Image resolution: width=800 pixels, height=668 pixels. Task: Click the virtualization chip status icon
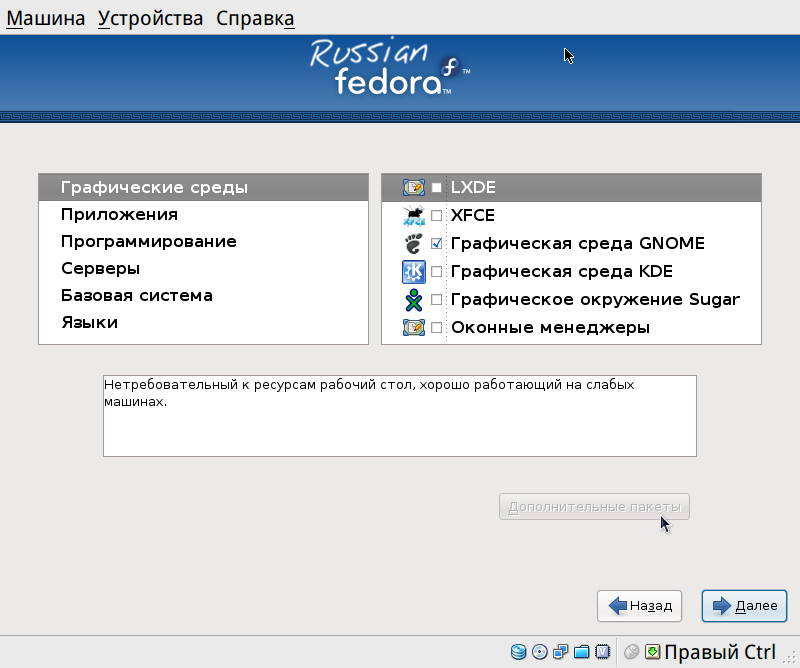click(x=603, y=652)
